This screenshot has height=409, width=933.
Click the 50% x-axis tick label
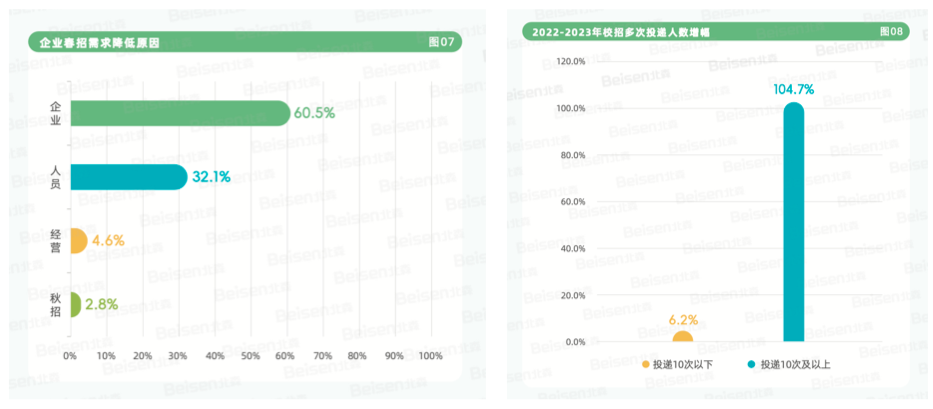250,356
